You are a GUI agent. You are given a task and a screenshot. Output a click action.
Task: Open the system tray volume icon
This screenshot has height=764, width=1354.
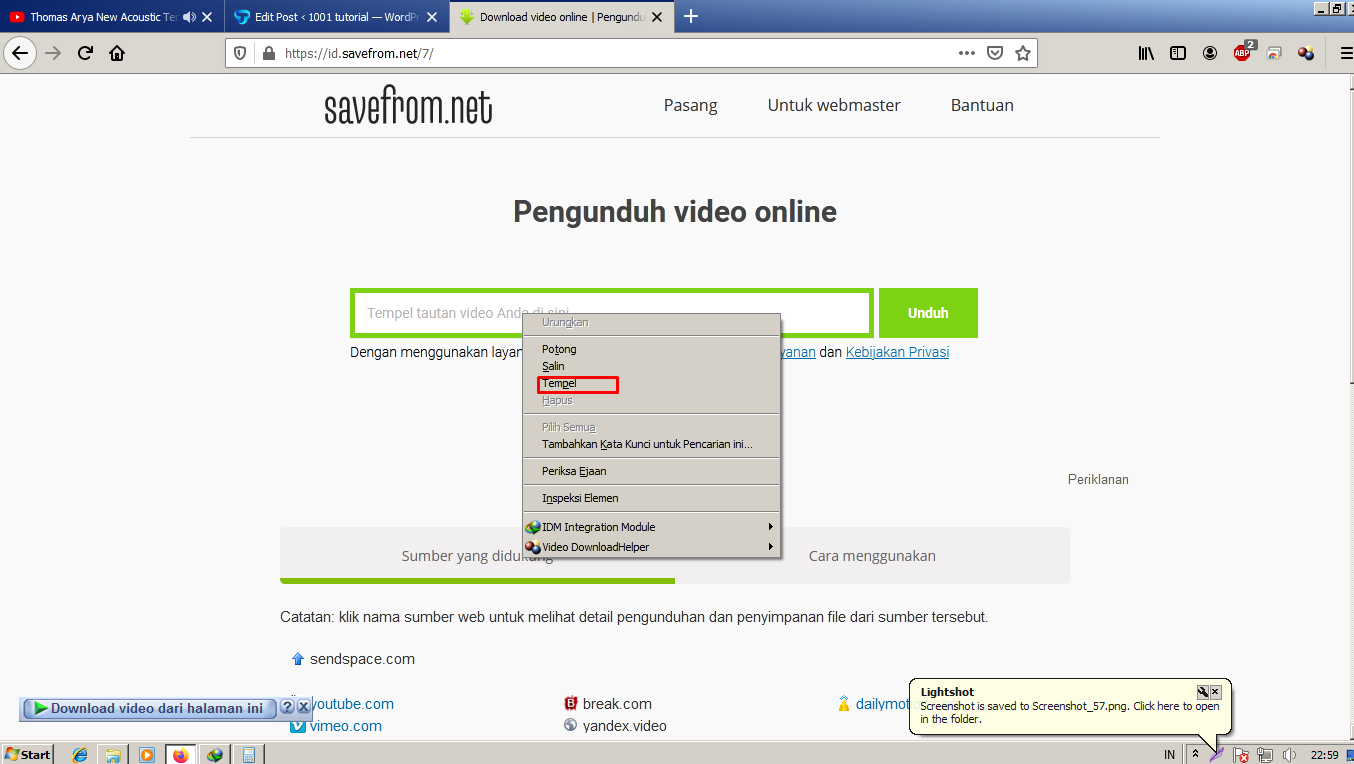tap(1289, 754)
